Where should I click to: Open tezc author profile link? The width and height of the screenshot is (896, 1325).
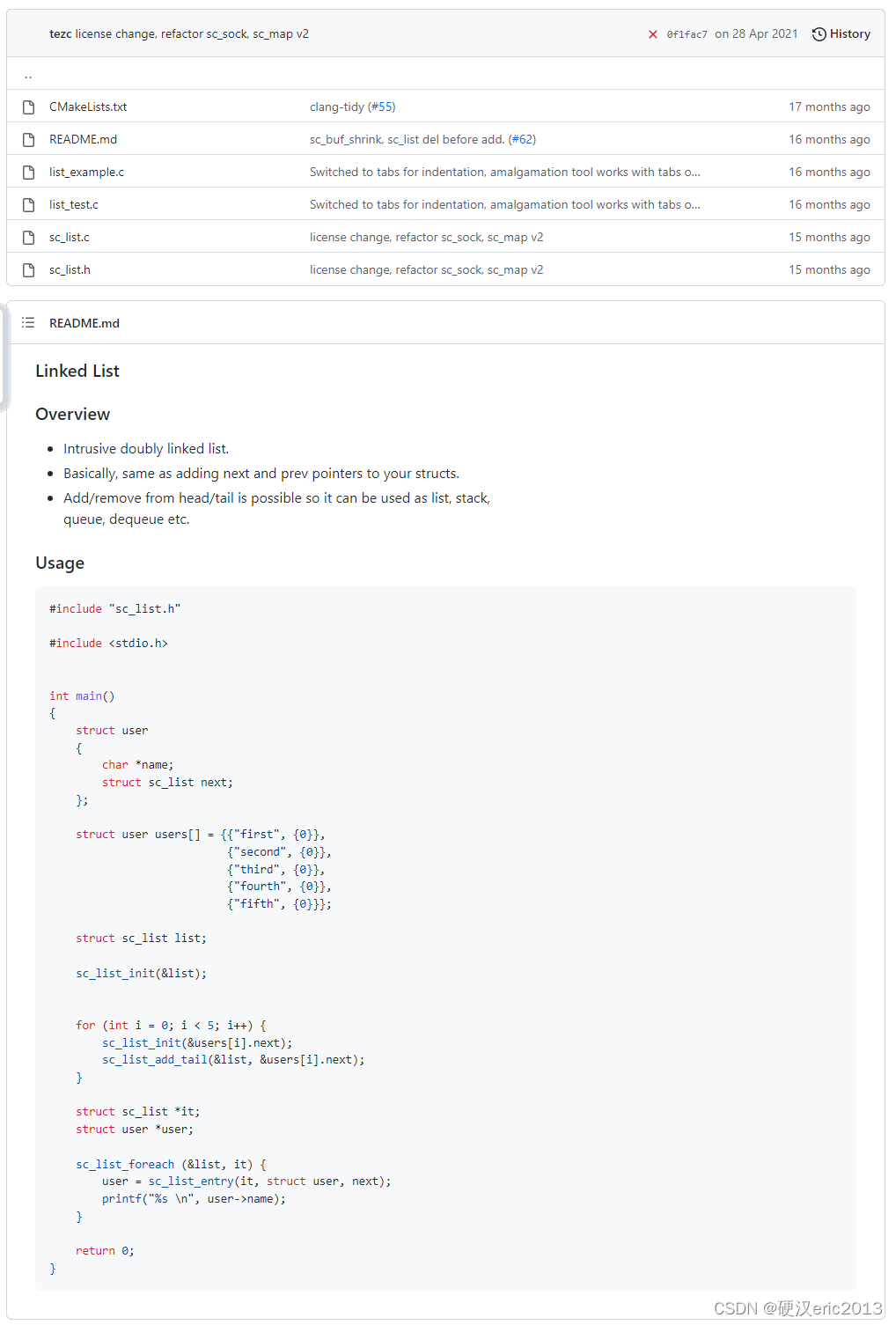(61, 33)
